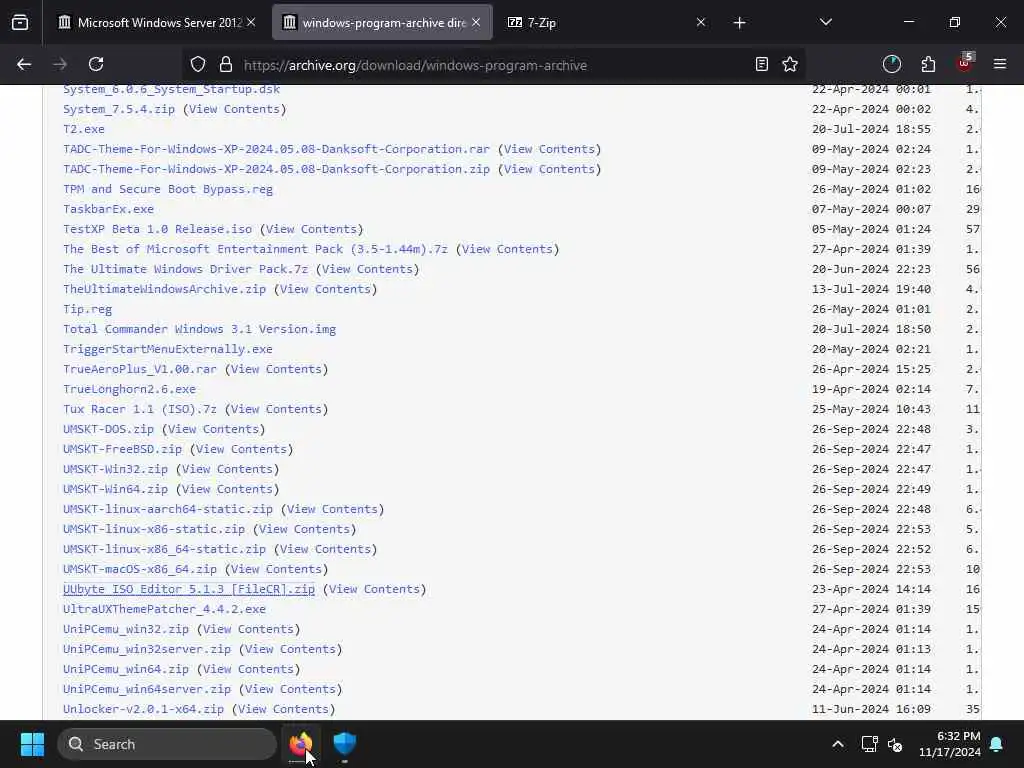Viewport: 1024px width, 768px height.
Task: Open the Extensions puzzle icon
Action: pos(928,64)
